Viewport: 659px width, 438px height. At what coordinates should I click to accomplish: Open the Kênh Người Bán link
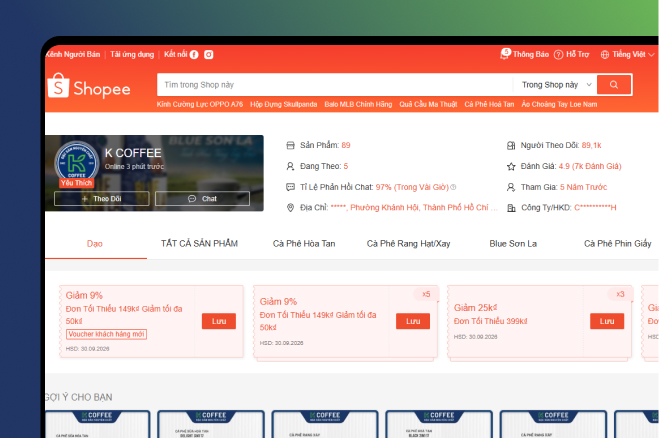pos(73,55)
